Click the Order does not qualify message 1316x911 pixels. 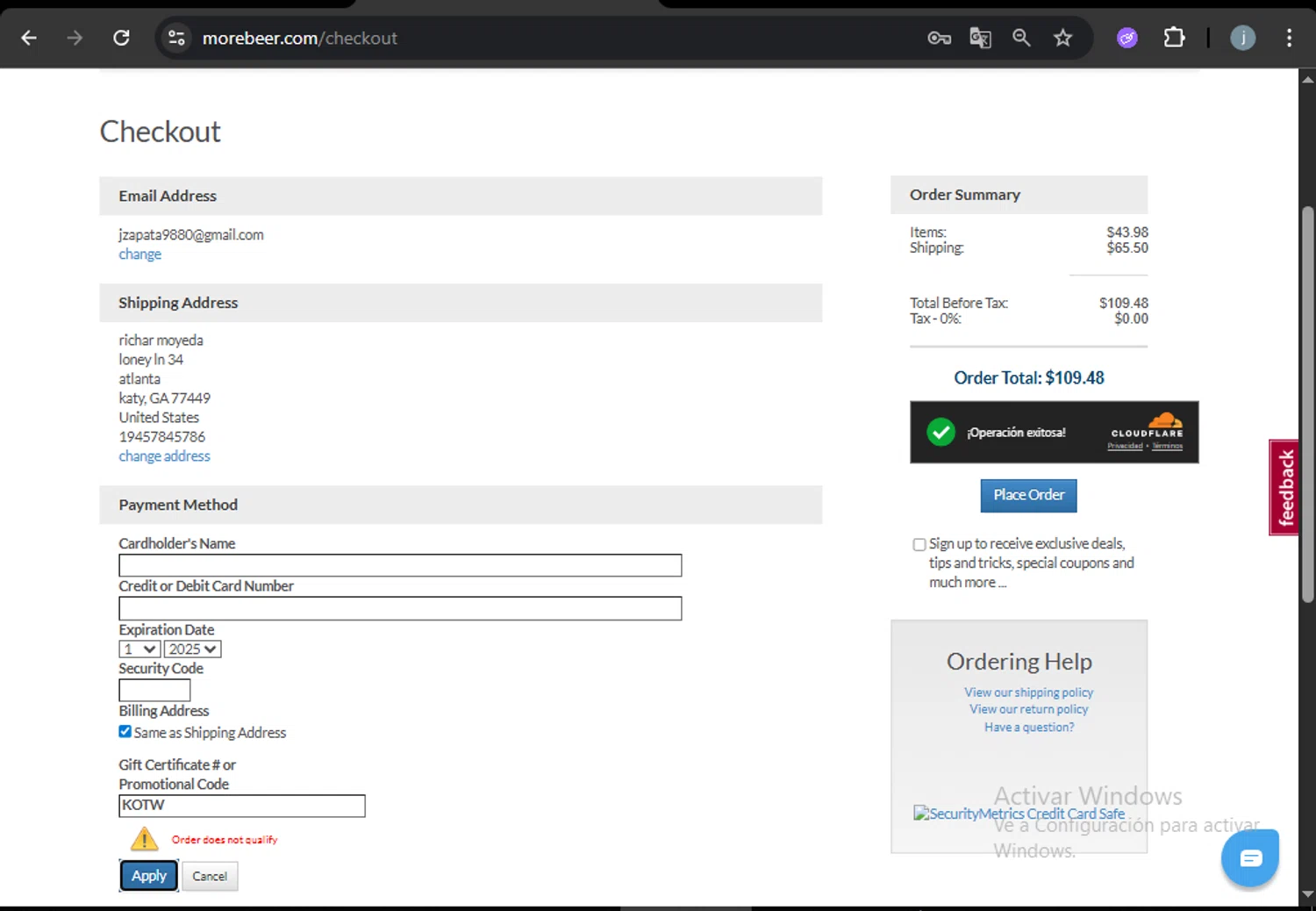(x=225, y=840)
